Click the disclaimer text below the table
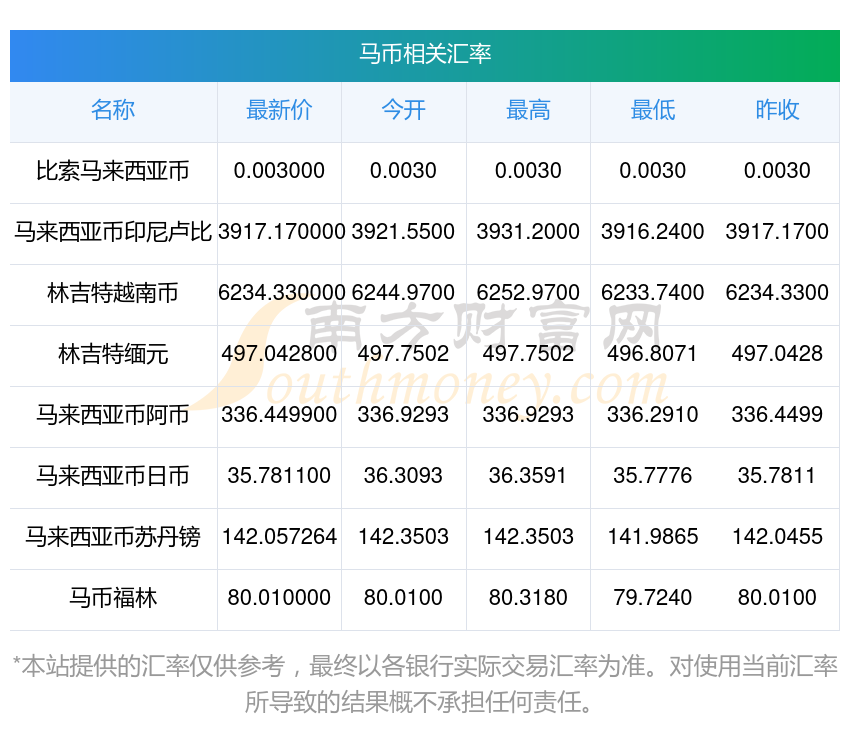 point(425,683)
